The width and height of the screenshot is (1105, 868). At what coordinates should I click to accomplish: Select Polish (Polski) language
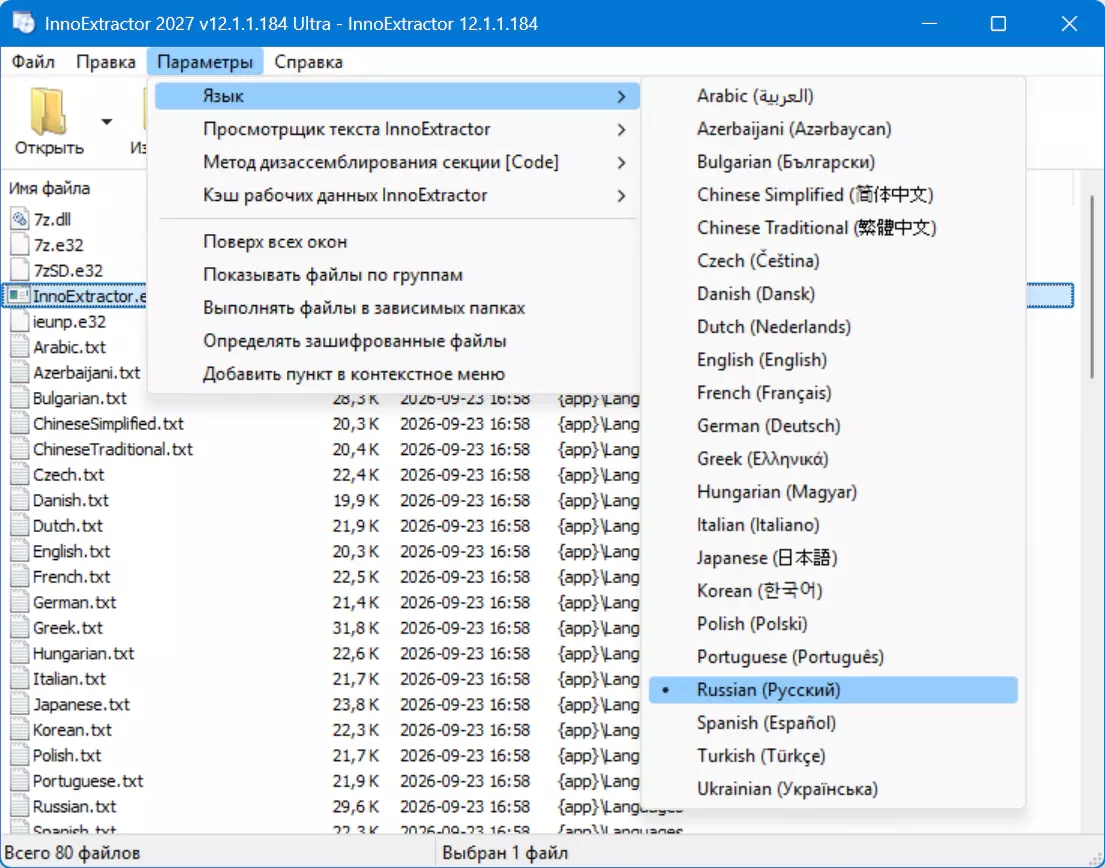pyautogui.click(x=833, y=624)
